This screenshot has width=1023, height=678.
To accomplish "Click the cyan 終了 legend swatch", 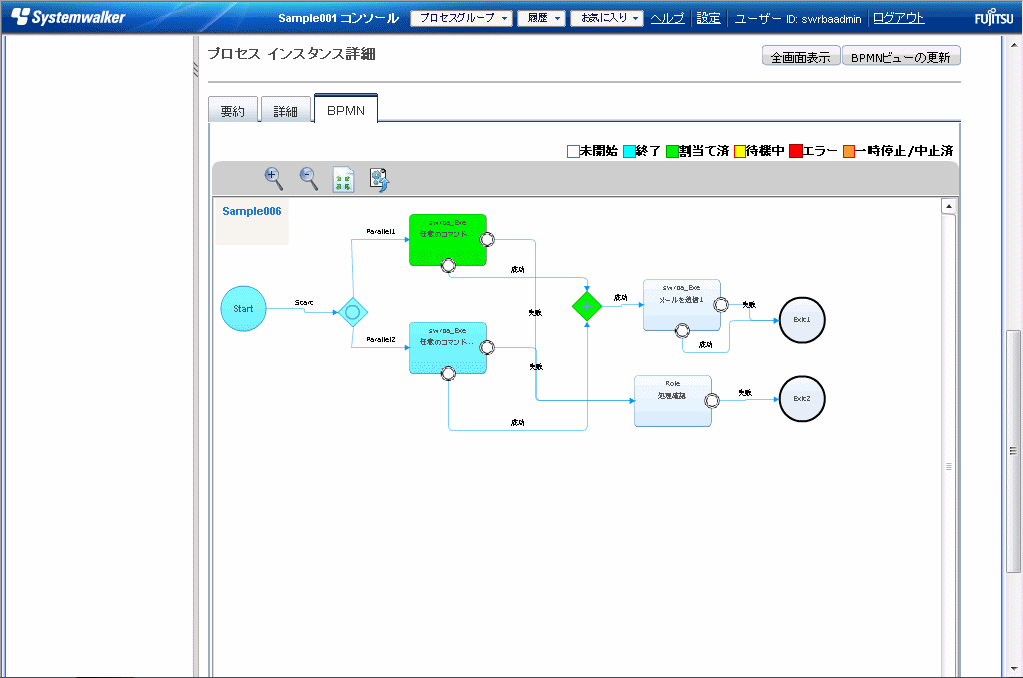I will 629,151.
